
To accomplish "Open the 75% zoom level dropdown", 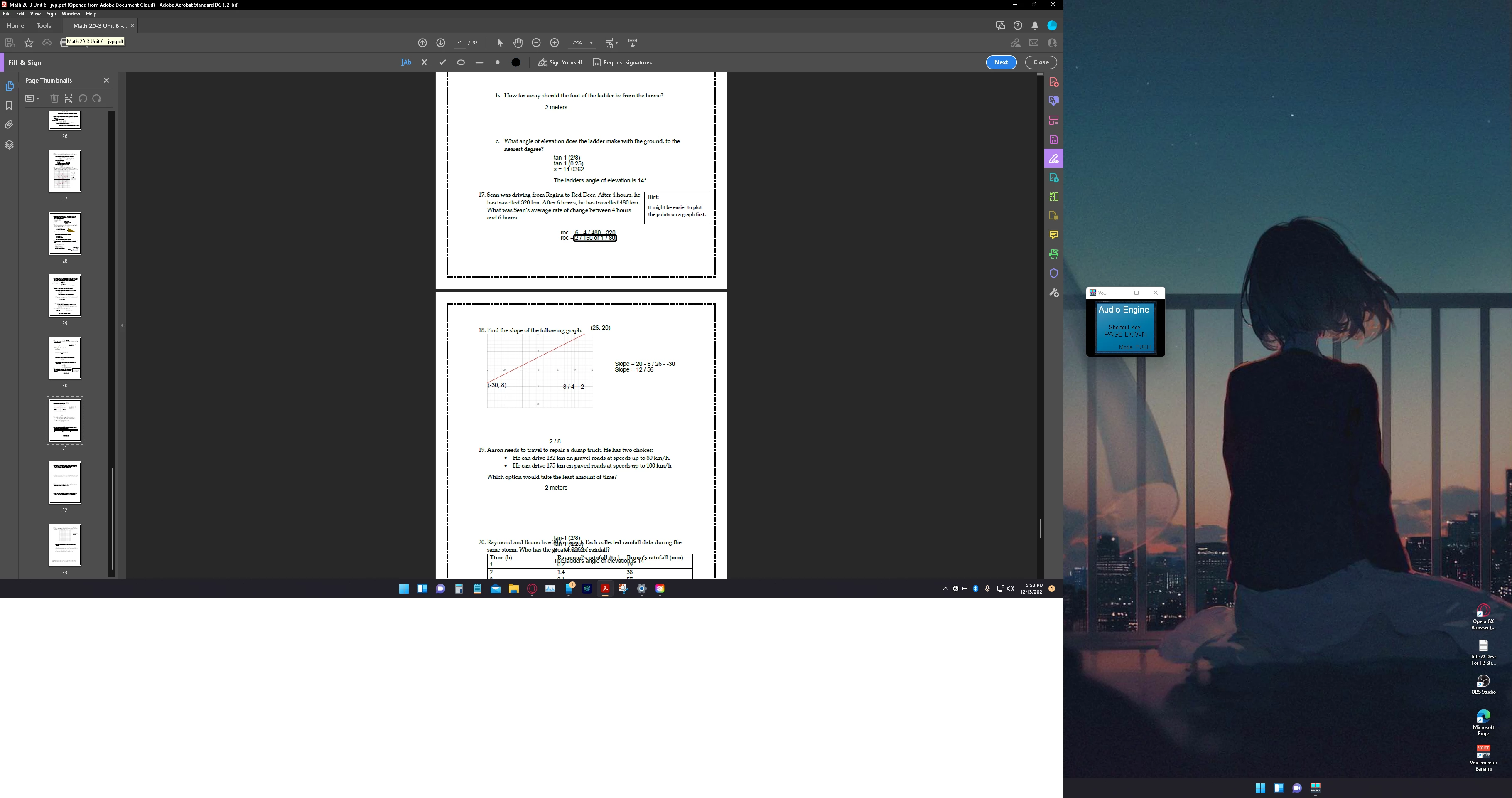I will point(591,43).
